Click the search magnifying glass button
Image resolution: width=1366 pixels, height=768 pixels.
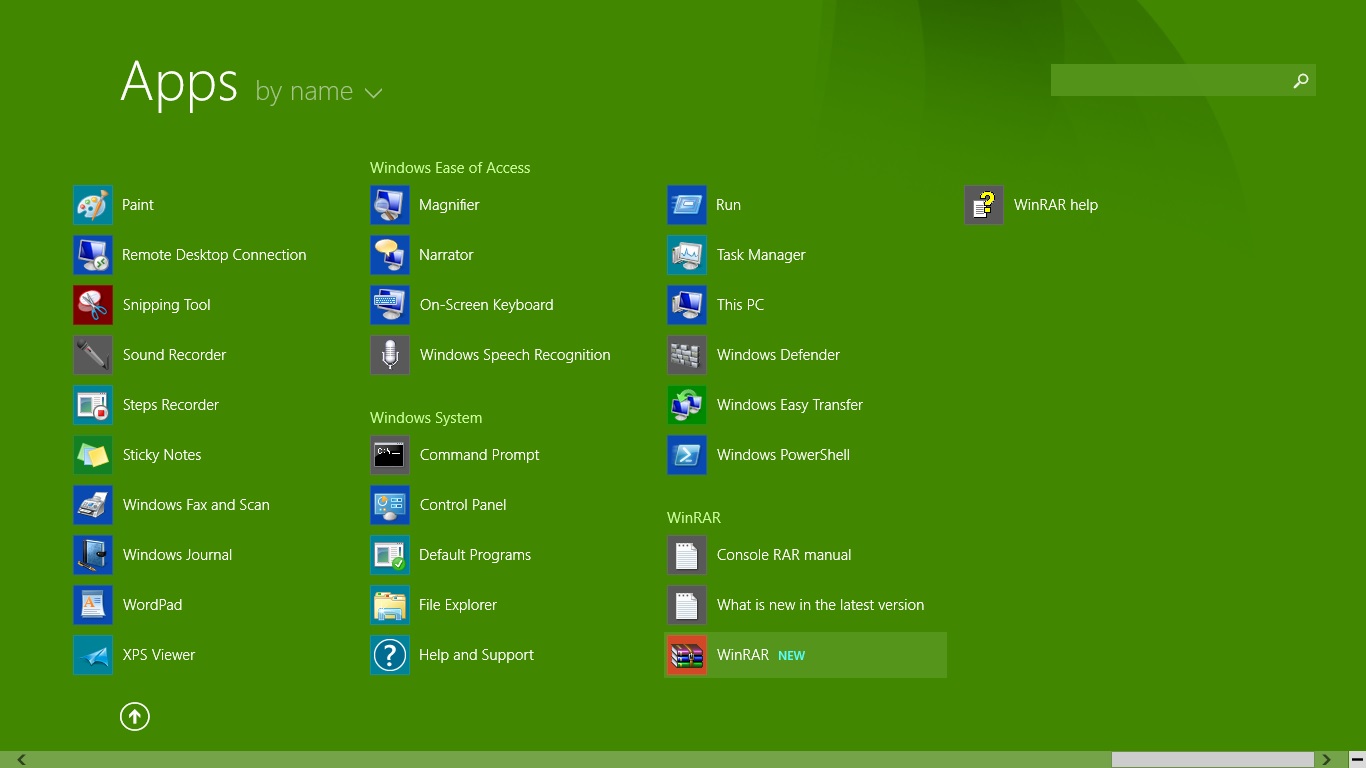(1301, 80)
